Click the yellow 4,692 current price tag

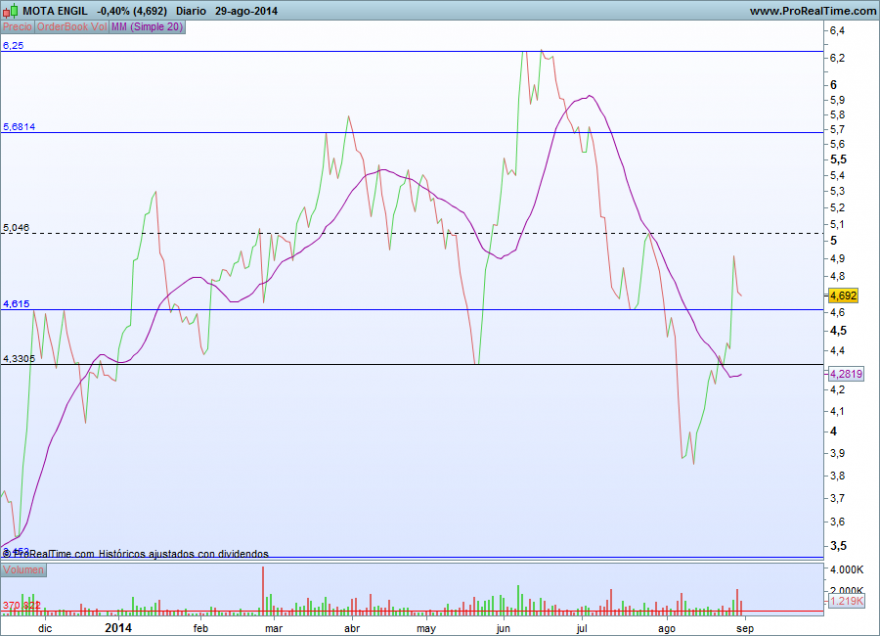(843, 296)
